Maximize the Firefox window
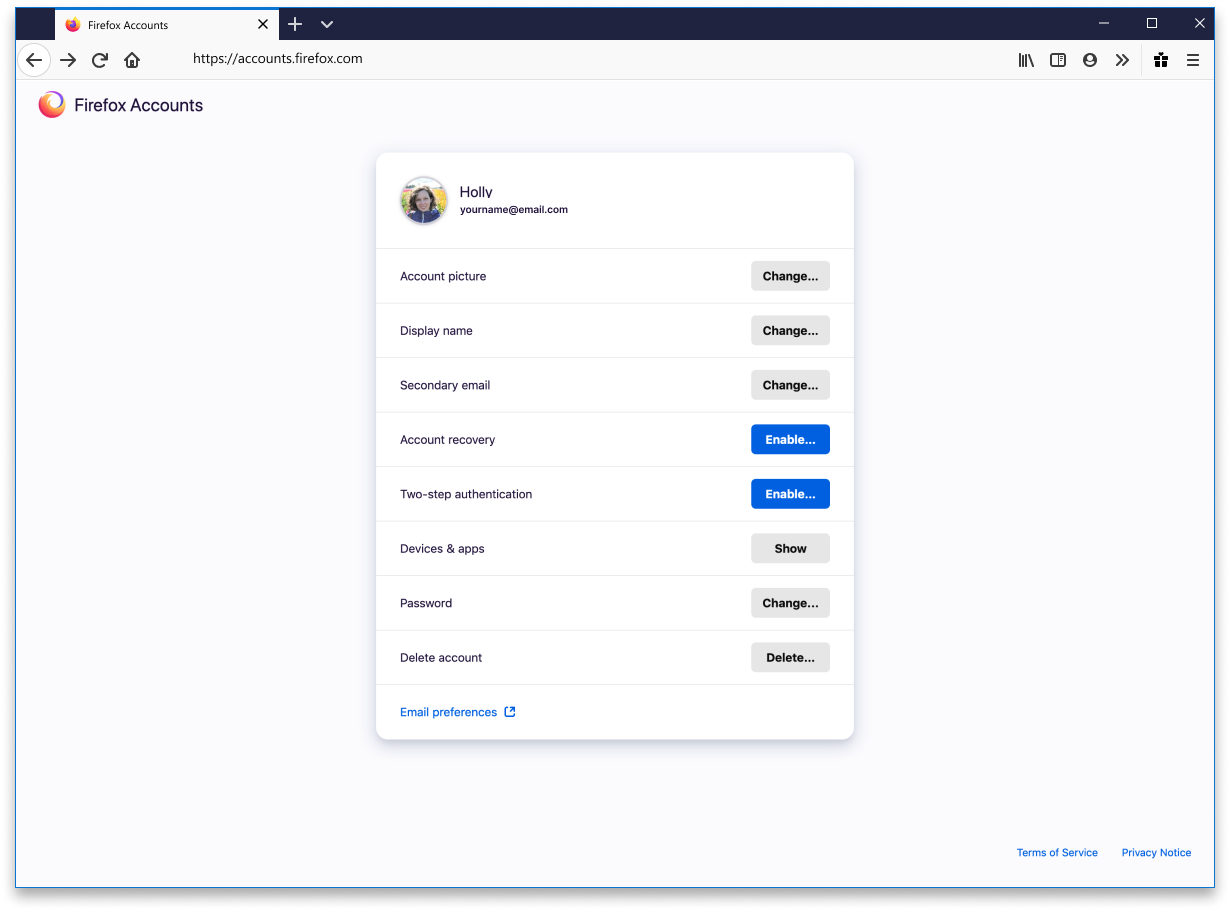 pos(1152,23)
